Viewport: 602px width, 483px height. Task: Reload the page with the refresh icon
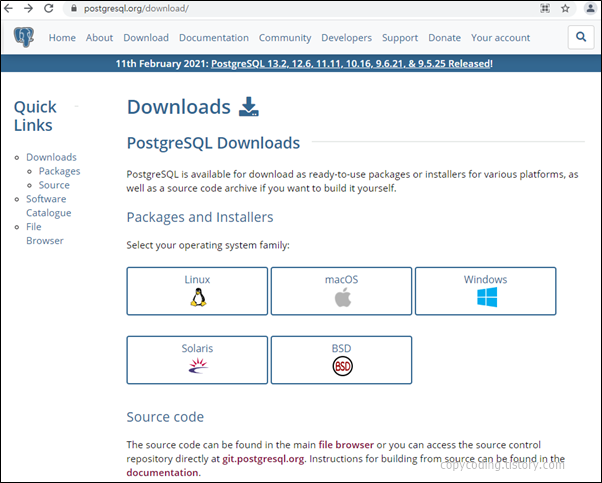(x=49, y=8)
